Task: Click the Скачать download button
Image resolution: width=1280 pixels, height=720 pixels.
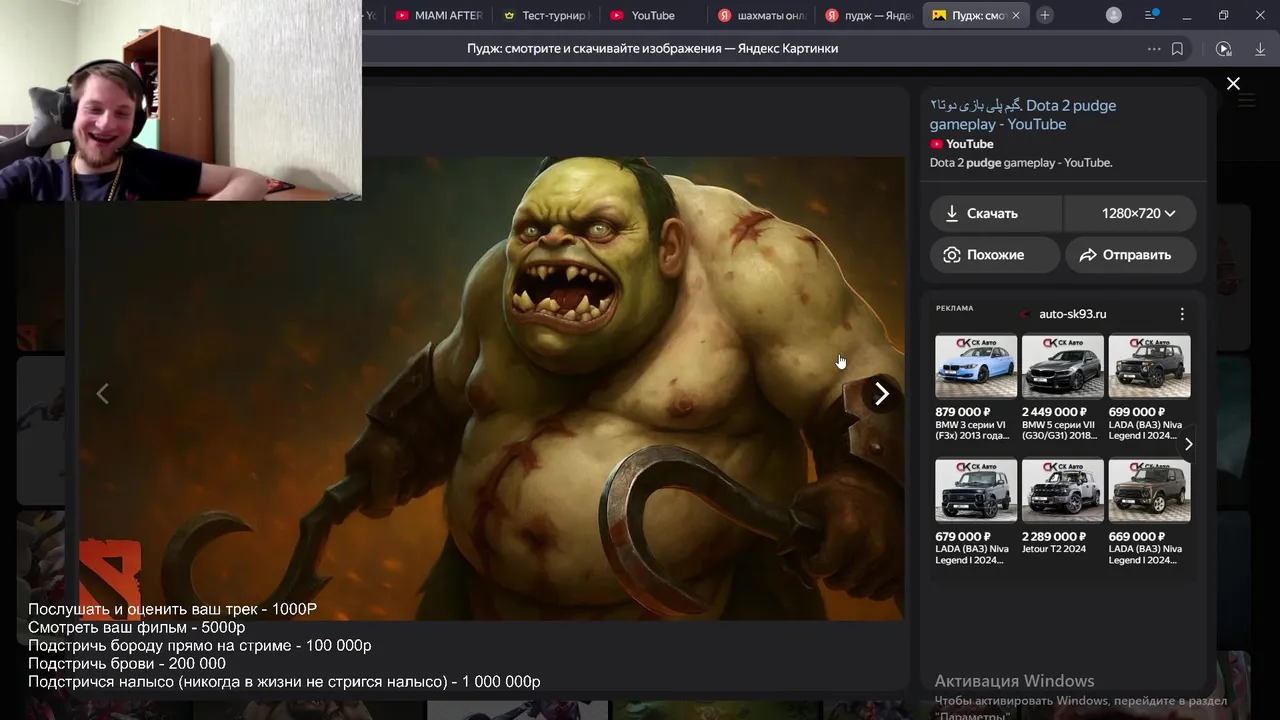Action: pos(995,213)
